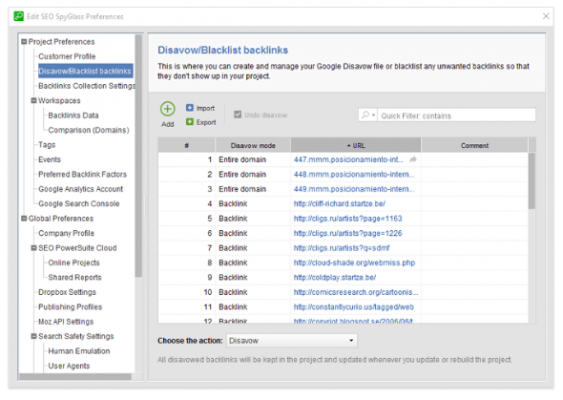
Task: Open the Choose the action dropdown
Action: pyautogui.click(x=292, y=340)
